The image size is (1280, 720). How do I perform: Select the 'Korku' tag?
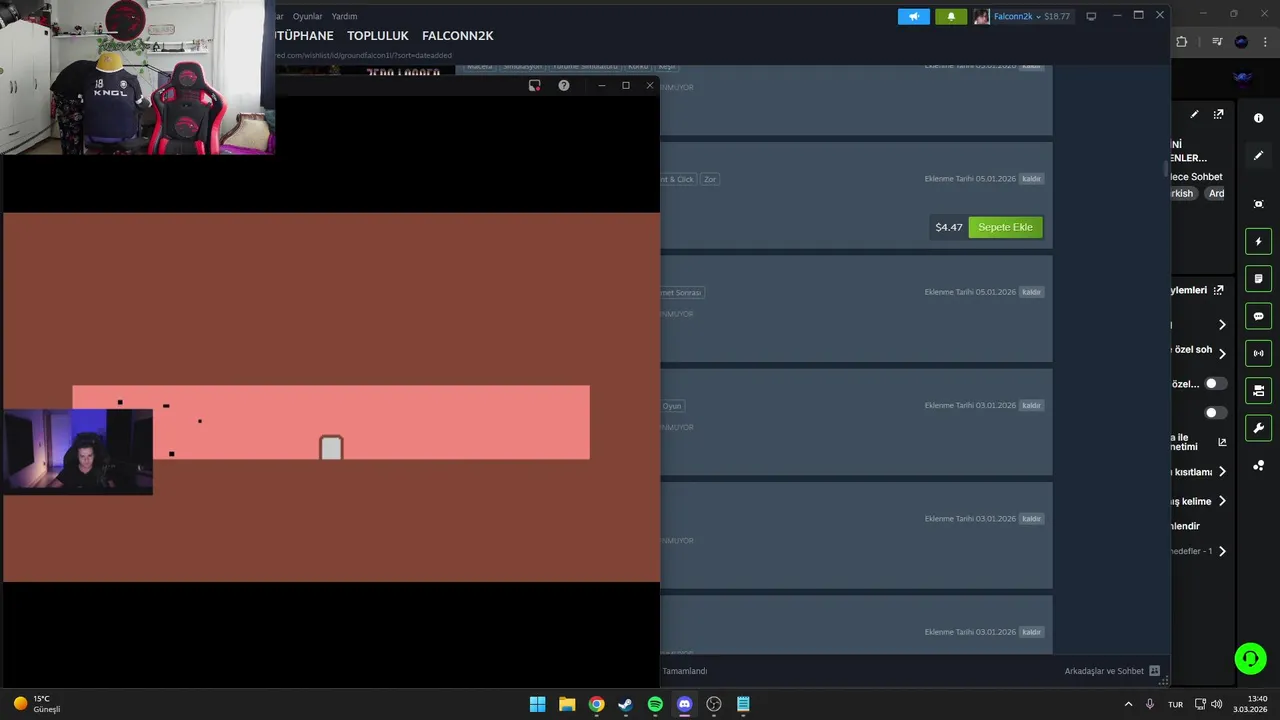point(638,66)
